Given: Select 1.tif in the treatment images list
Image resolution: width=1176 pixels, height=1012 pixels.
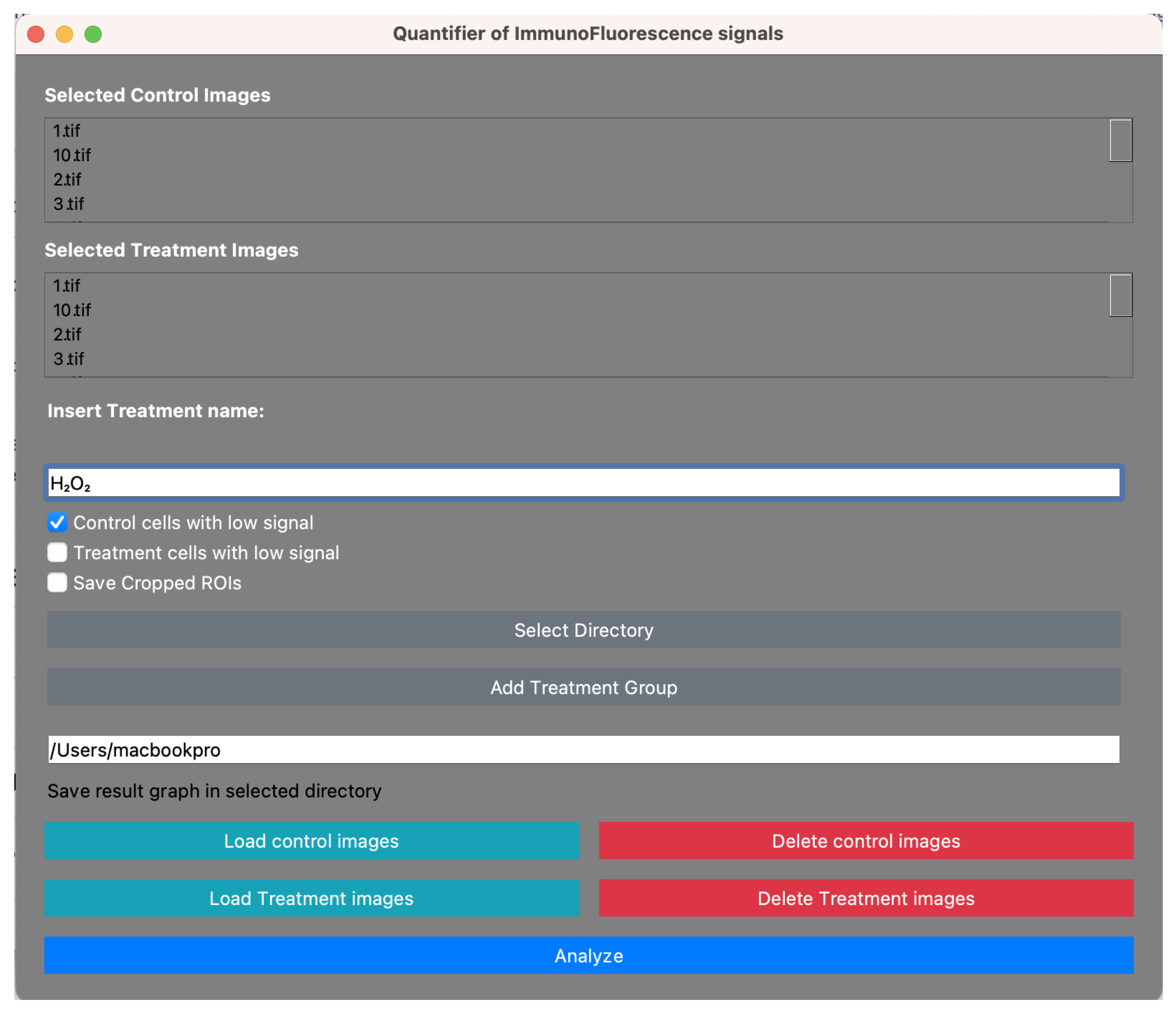Looking at the screenshot, I should (66, 286).
